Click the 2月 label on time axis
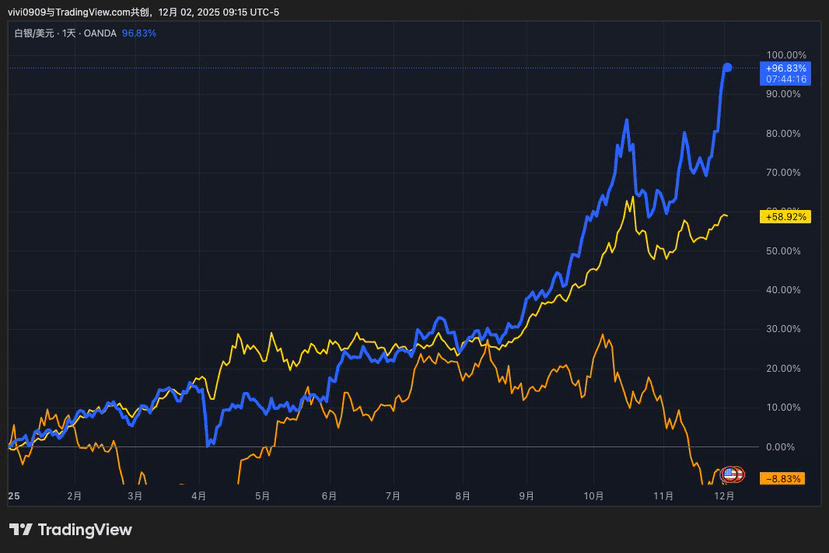Viewport: 829px width, 553px height. point(74,495)
